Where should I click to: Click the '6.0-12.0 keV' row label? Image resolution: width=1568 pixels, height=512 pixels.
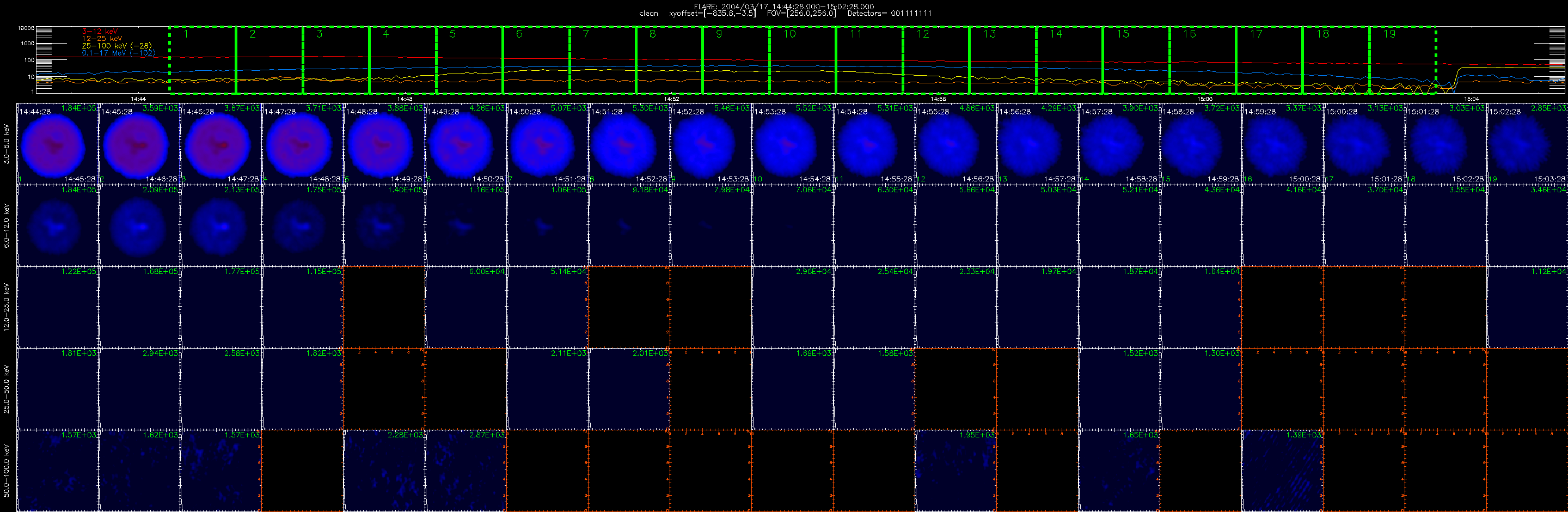[7, 225]
